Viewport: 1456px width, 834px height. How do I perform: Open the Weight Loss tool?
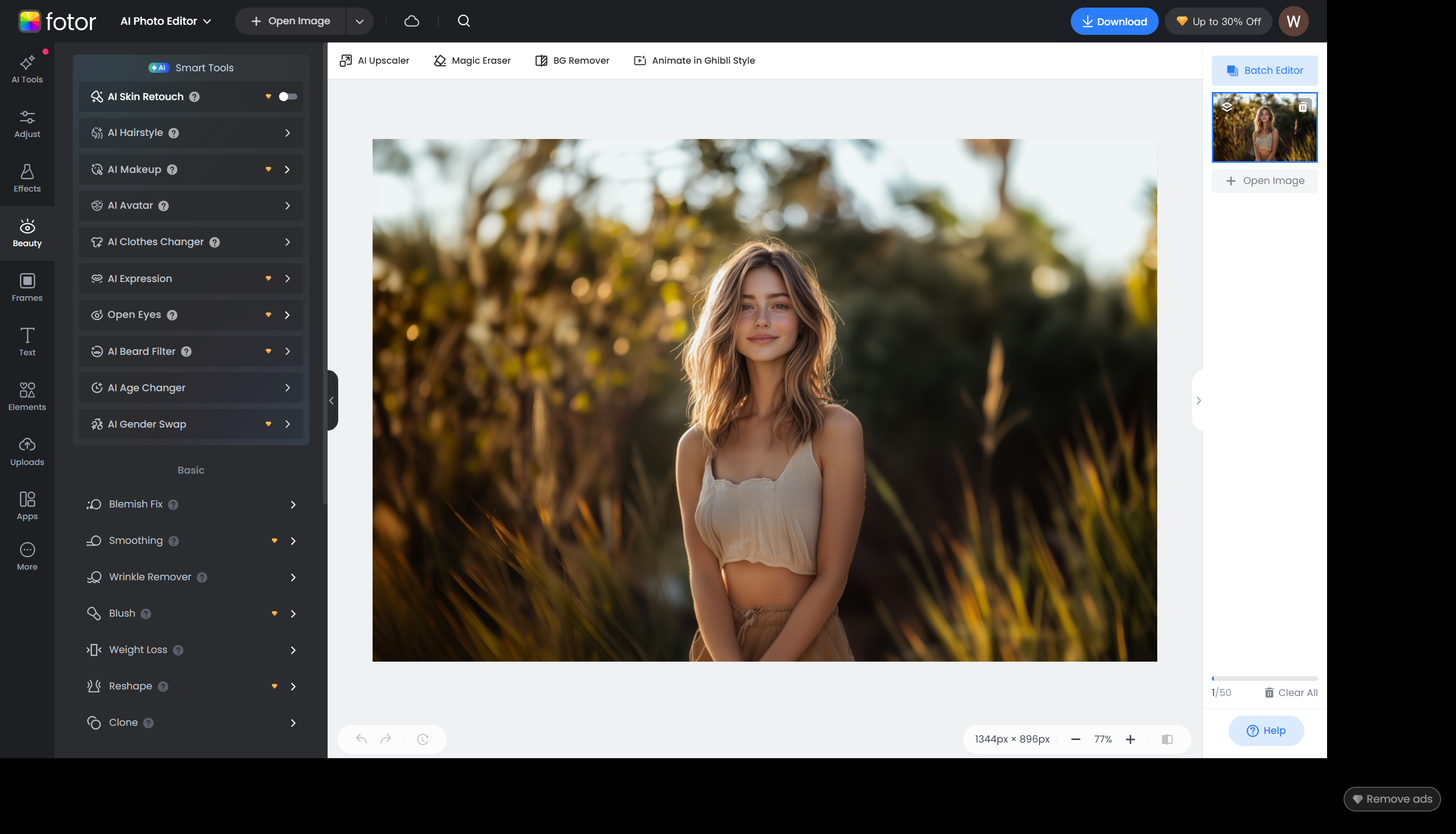191,650
